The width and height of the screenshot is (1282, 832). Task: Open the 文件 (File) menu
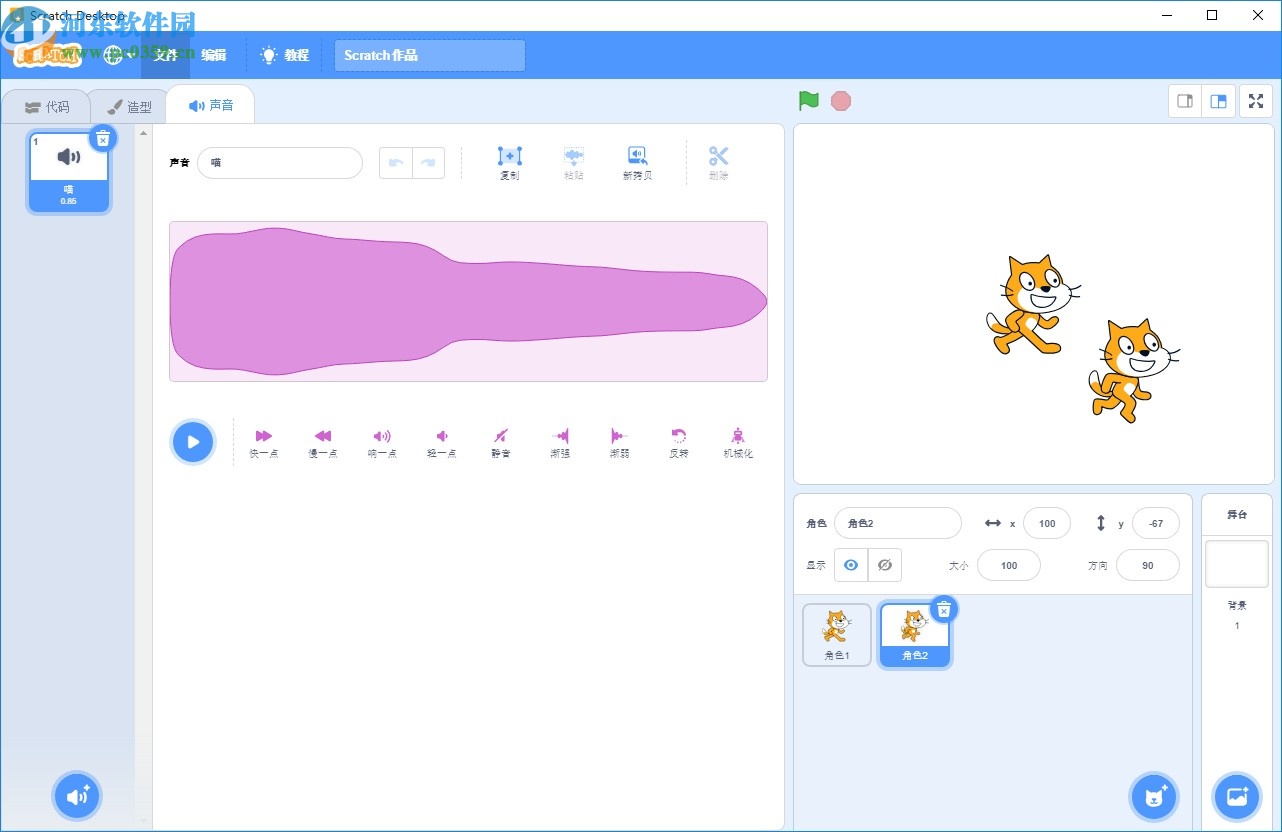tap(166, 55)
